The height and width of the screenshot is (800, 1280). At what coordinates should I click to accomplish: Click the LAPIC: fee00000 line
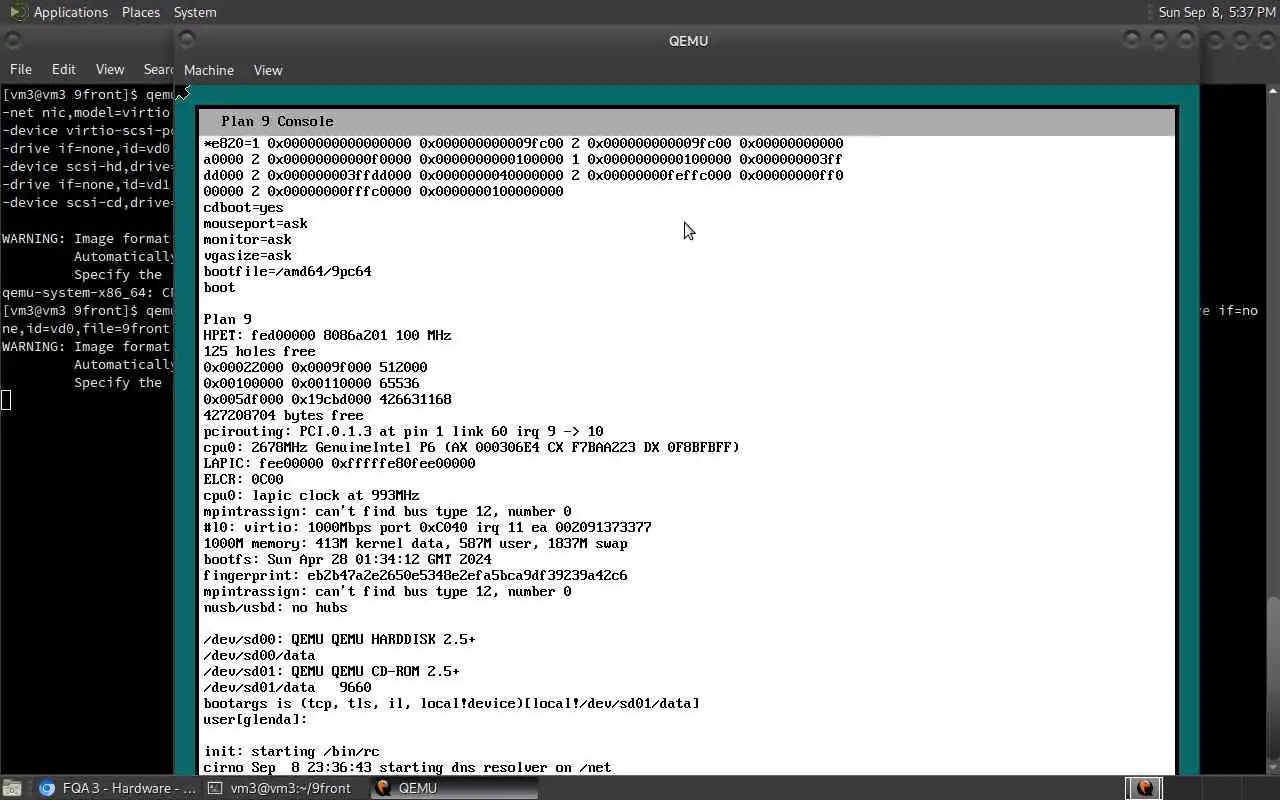[x=339, y=463]
